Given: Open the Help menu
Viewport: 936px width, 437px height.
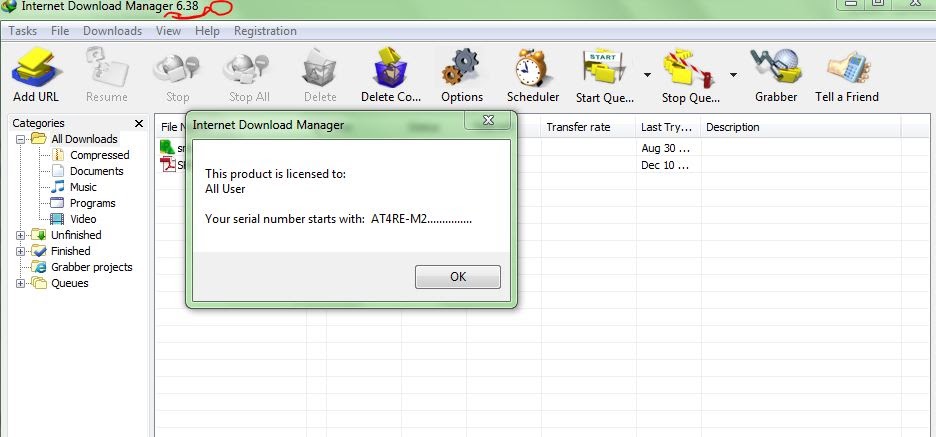Looking at the screenshot, I should (x=207, y=31).
